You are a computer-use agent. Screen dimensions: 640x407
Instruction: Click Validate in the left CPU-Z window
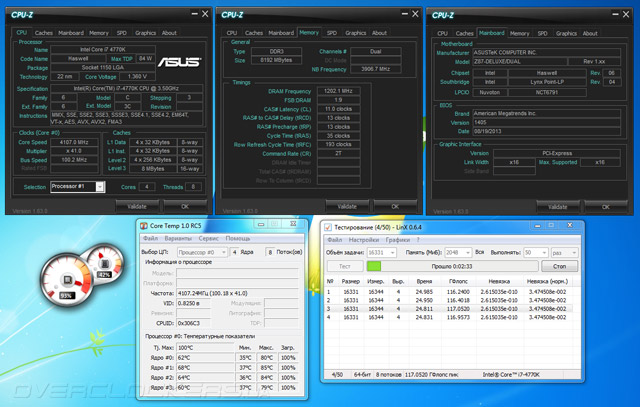tap(137, 207)
